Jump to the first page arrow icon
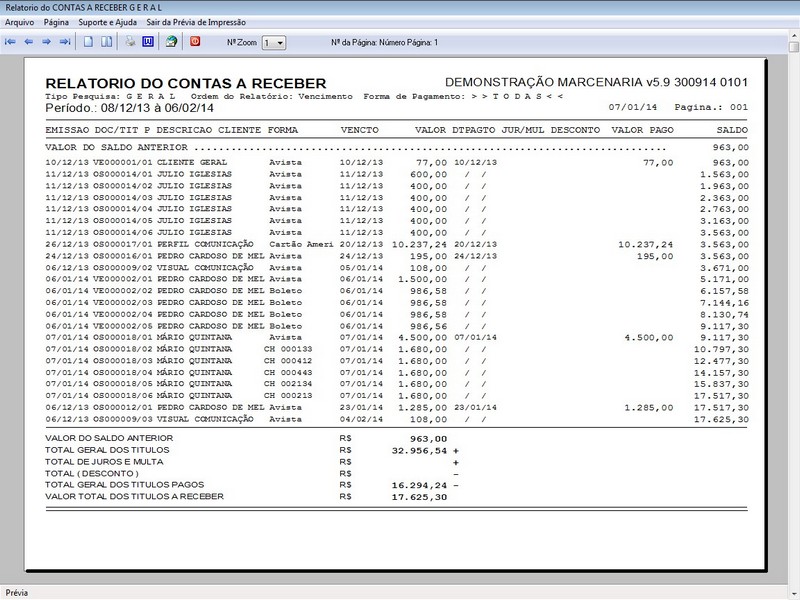The width and height of the screenshot is (800, 600). 12,41
